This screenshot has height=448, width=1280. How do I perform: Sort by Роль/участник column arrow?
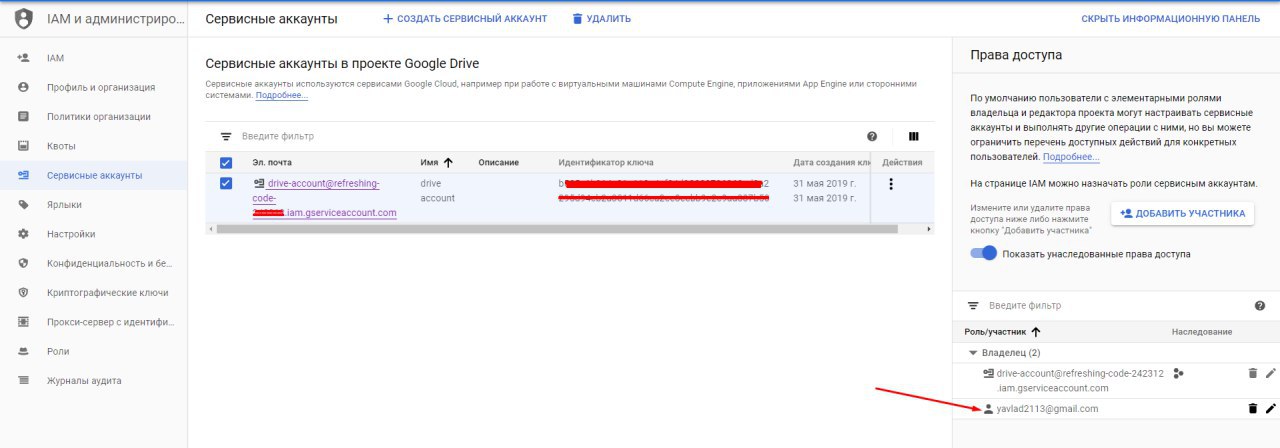click(1036, 331)
